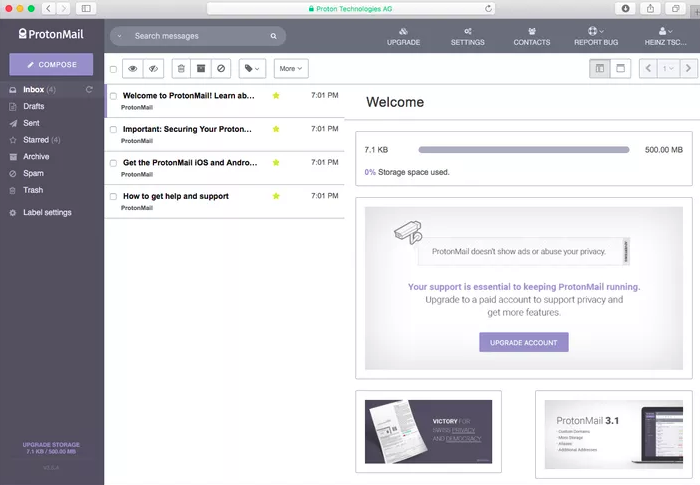Open the More dropdown in toolbar

point(291,69)
